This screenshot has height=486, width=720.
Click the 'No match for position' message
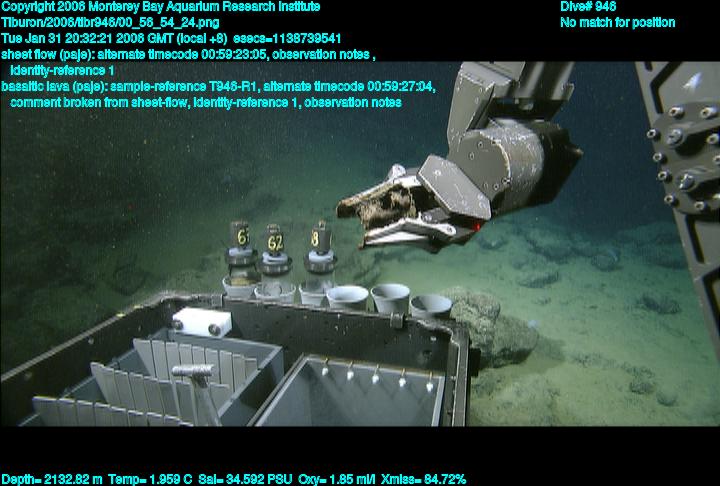618,23
